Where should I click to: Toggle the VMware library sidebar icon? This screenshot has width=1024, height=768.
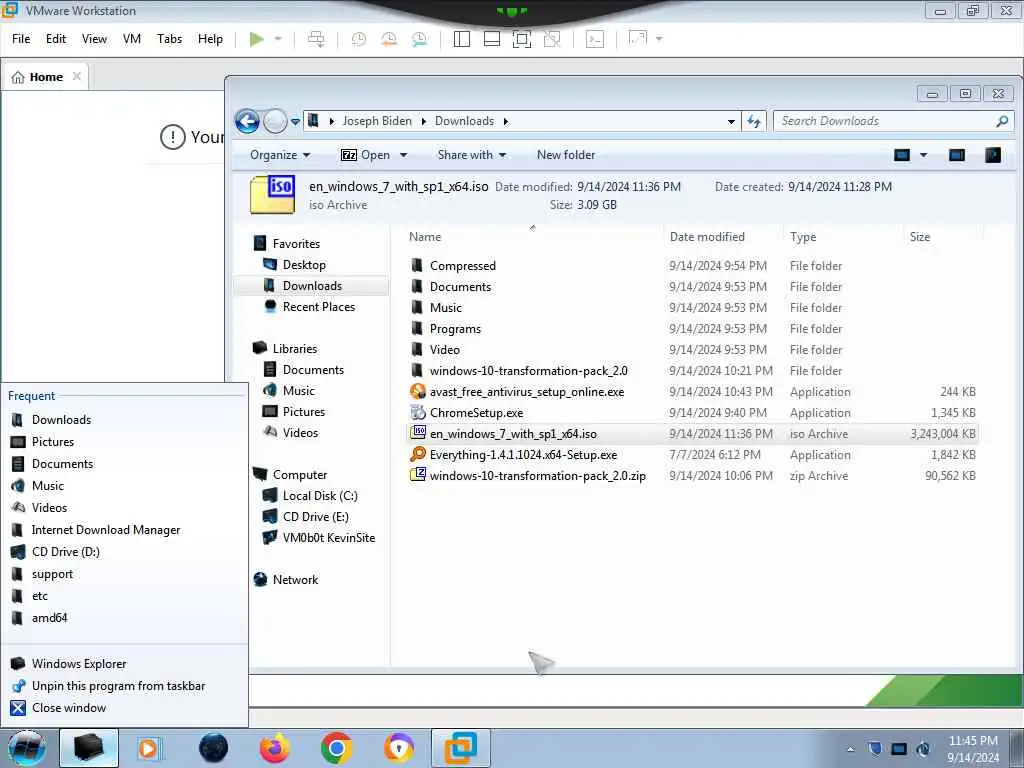click(x=462, y=39)
